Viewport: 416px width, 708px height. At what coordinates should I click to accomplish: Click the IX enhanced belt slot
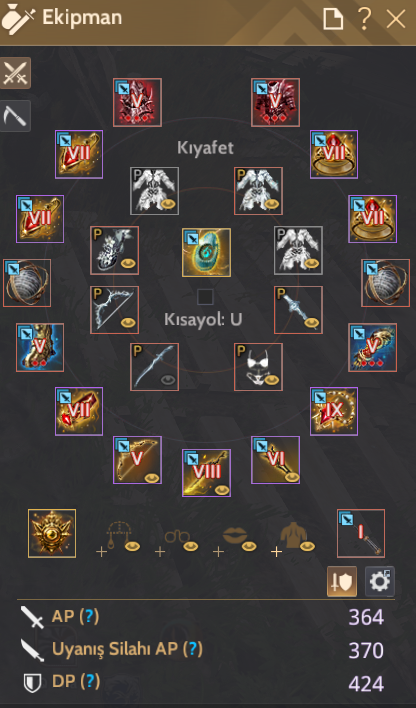334,411
